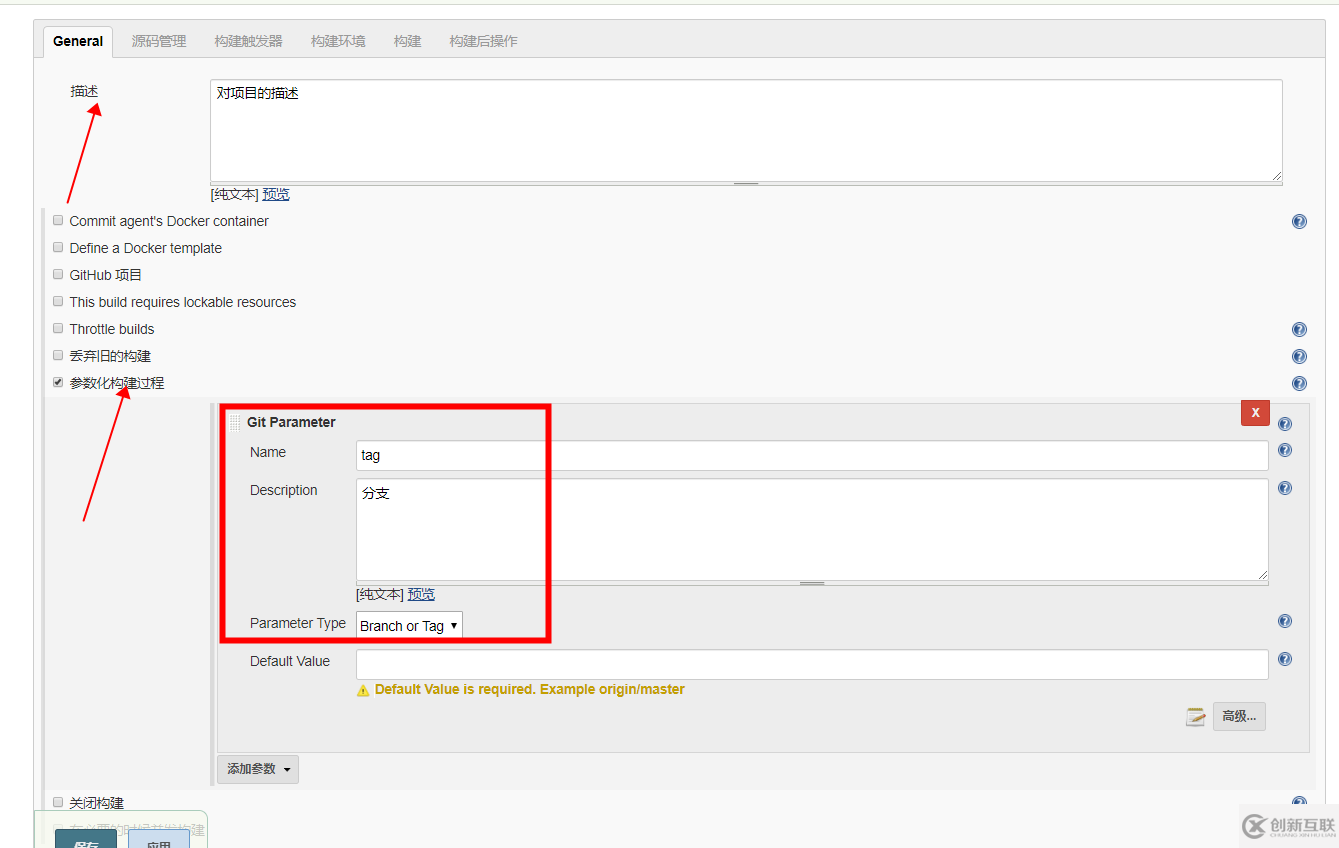Open the 构建后操作 tab
Screen dimensions: 1339x848
coord(483,41)
